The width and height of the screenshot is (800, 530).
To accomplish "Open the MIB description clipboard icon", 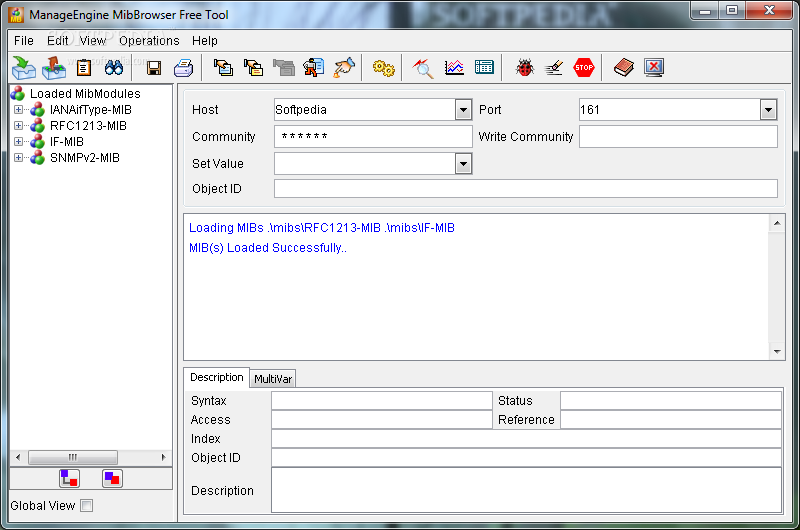I will (x=84, y=67).
